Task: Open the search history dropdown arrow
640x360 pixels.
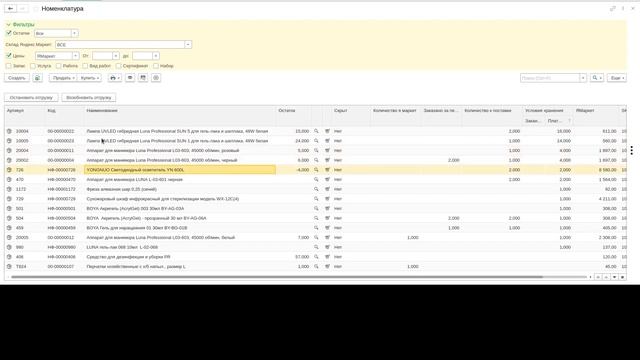Action: [x=583, y=78]
